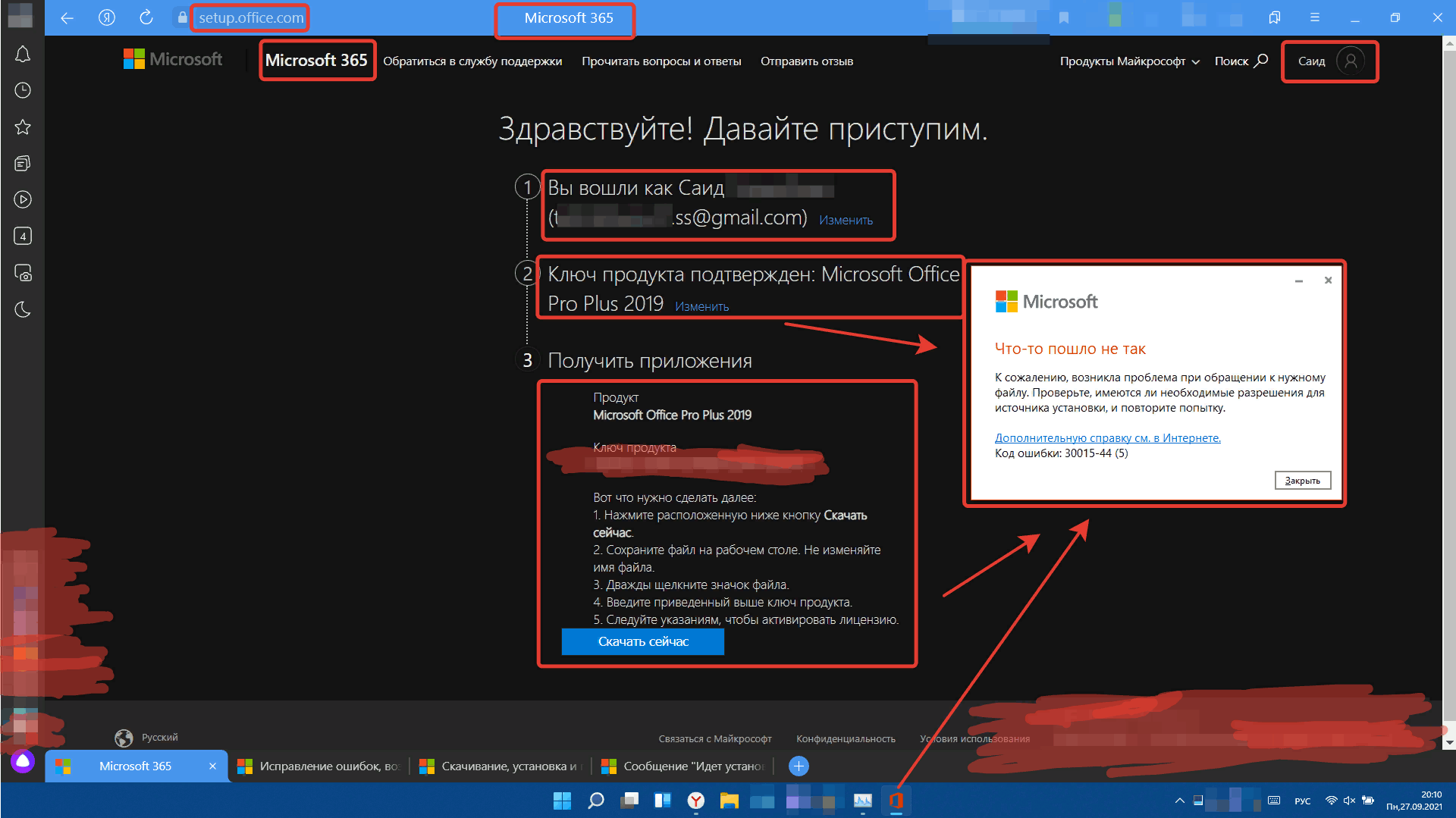Open the video play icon in sidebar
The height and width of the screenshot is (818, 1456).
click(23, 199)
